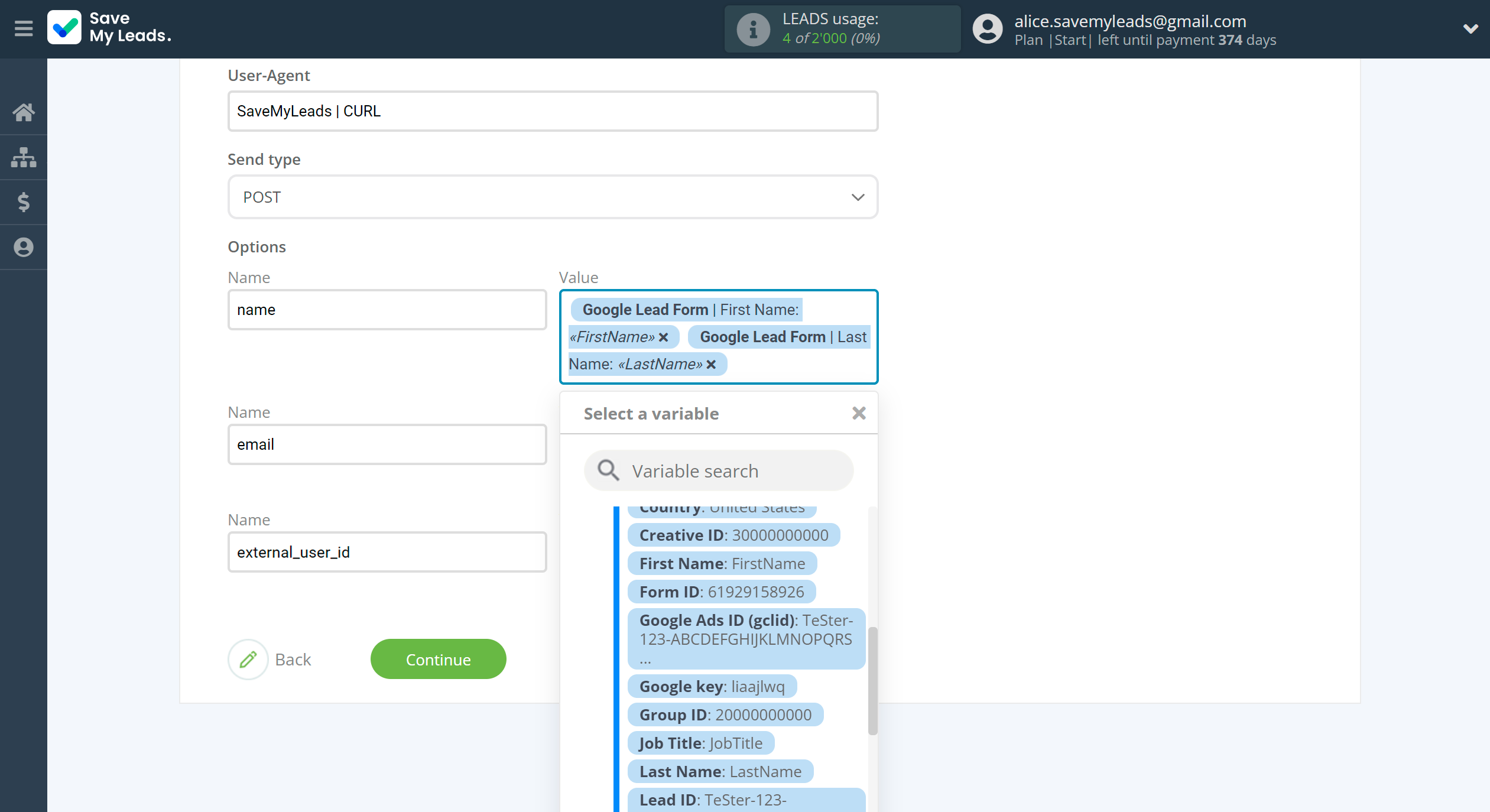Select the Job Title variable

click(x=701, y=743)
